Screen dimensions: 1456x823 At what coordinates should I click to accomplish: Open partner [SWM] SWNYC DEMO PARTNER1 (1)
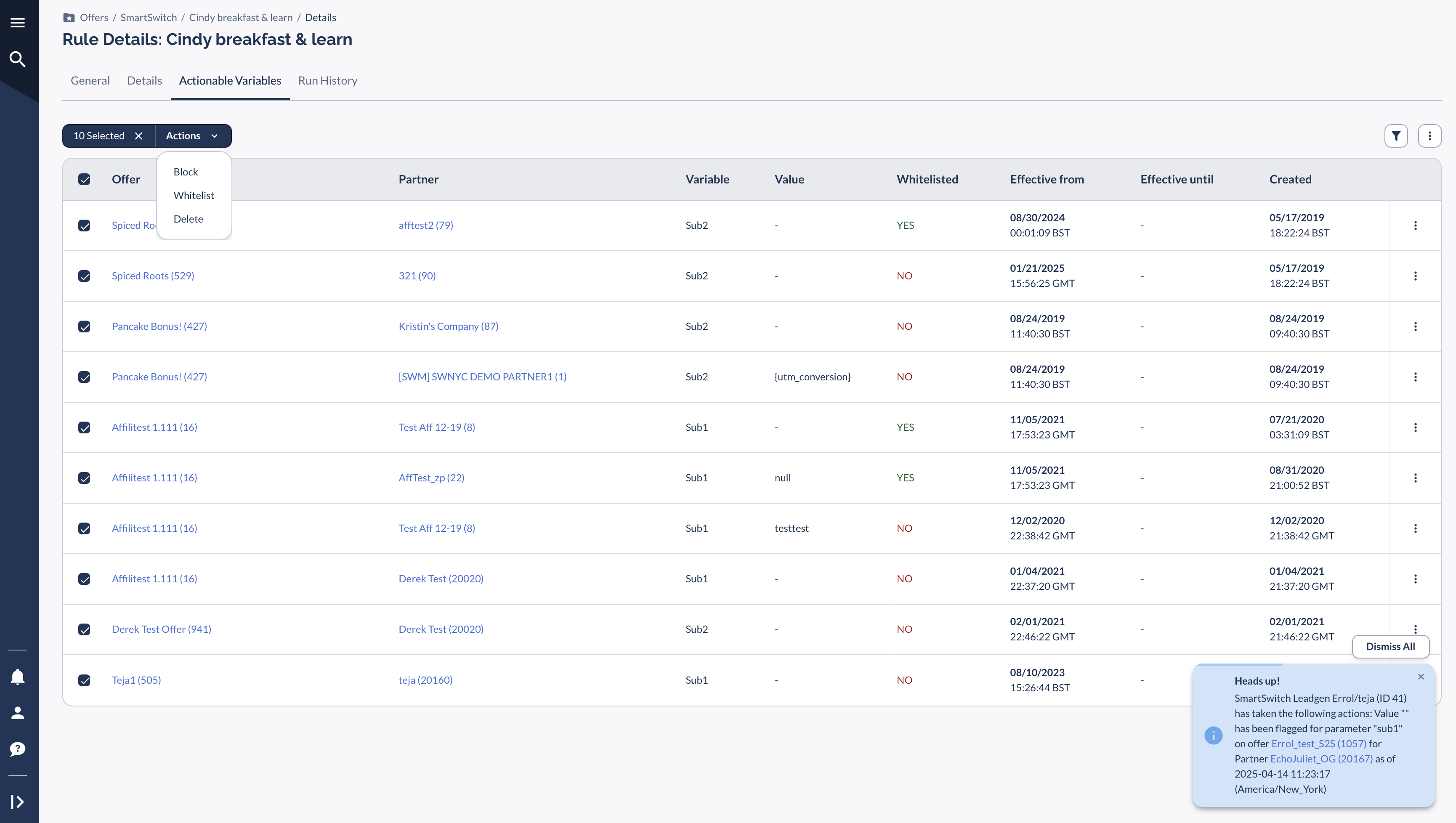(x=482, y=377)
